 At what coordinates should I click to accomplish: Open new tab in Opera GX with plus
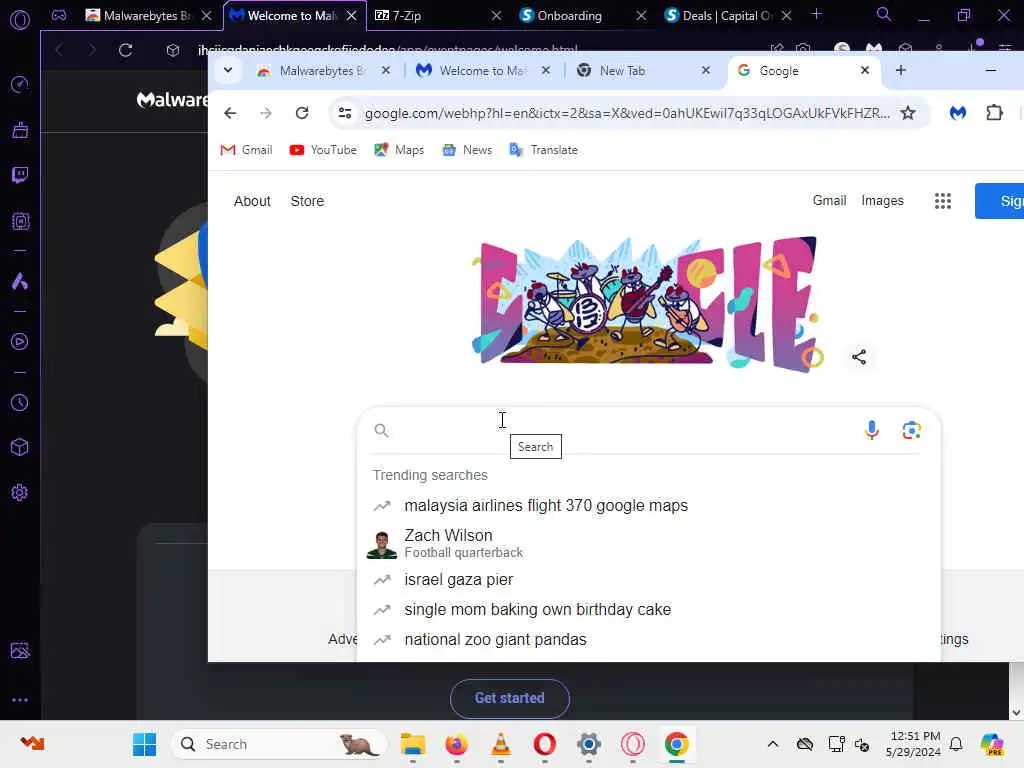point(816,14)
